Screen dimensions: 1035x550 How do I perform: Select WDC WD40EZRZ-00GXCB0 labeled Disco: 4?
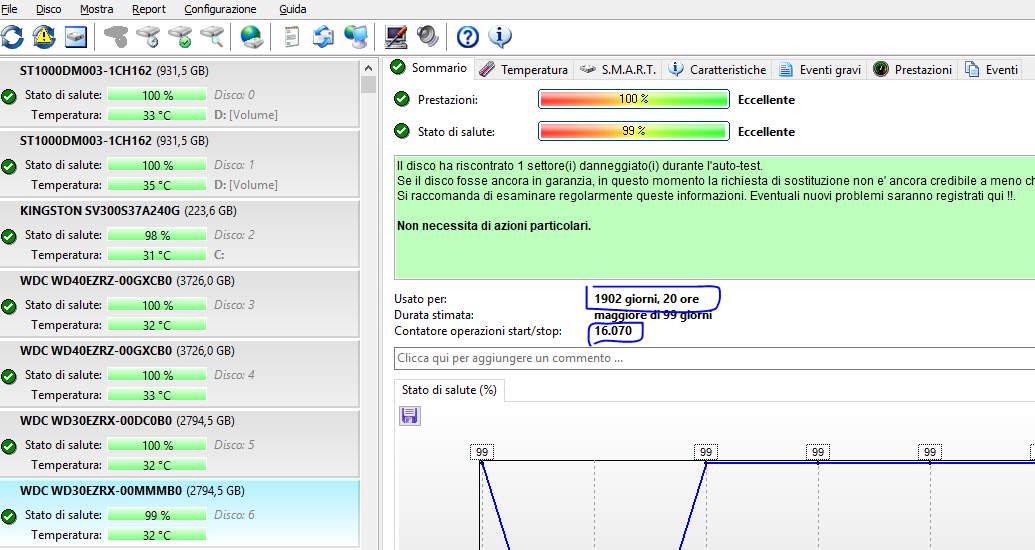[180, 373]
